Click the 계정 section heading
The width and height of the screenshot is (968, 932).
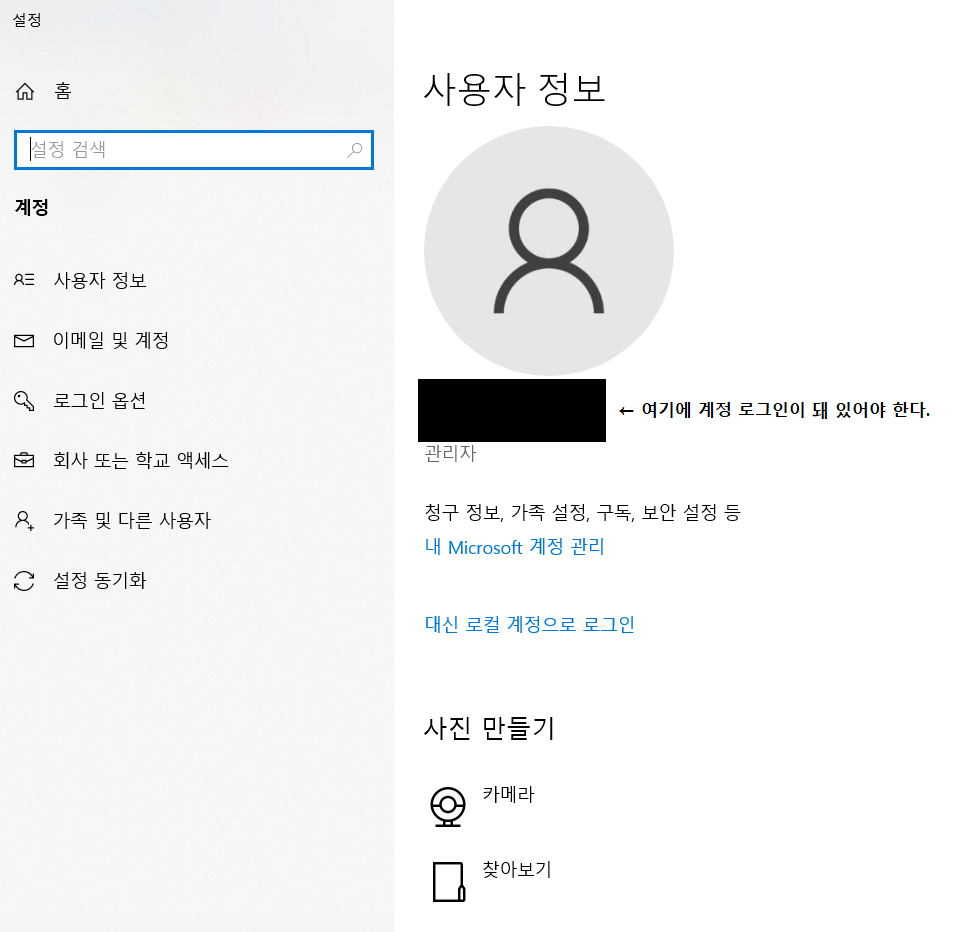(x=31, y=207)
